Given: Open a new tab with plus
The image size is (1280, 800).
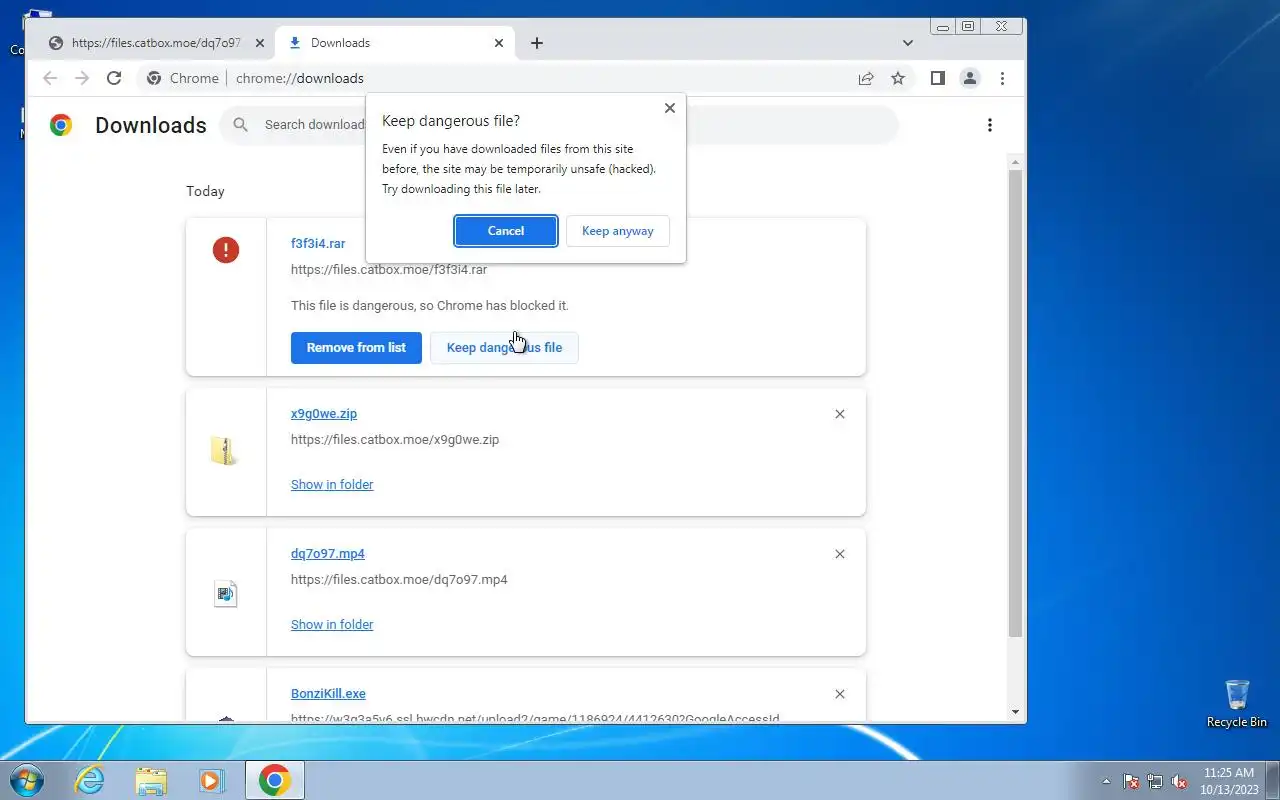Looking at the screenshot, I should pyautogui.click(x=537, y=43).
